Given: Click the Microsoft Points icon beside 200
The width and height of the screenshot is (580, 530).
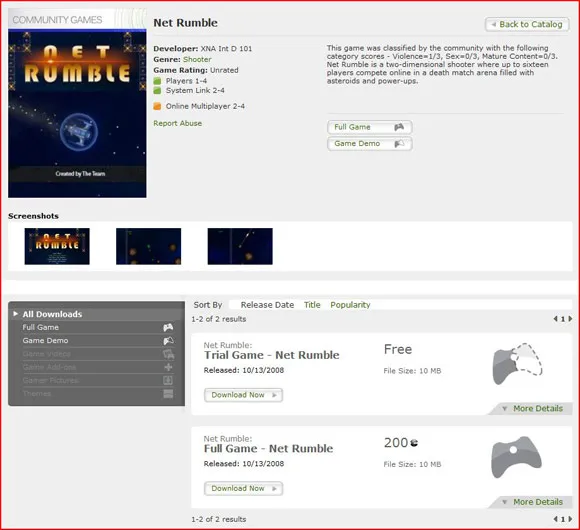Looking at the screenshot, I should tap(414, 443).
